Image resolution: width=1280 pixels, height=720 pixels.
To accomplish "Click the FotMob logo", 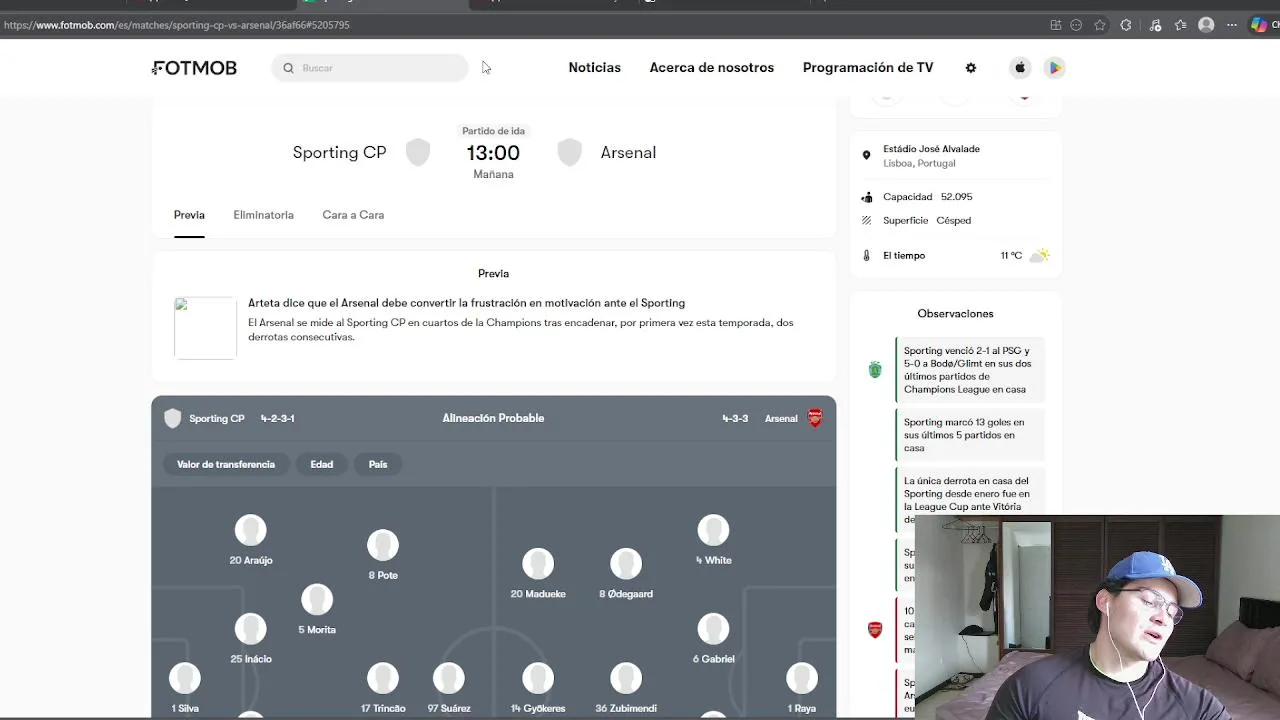I will tap(194, 68).
